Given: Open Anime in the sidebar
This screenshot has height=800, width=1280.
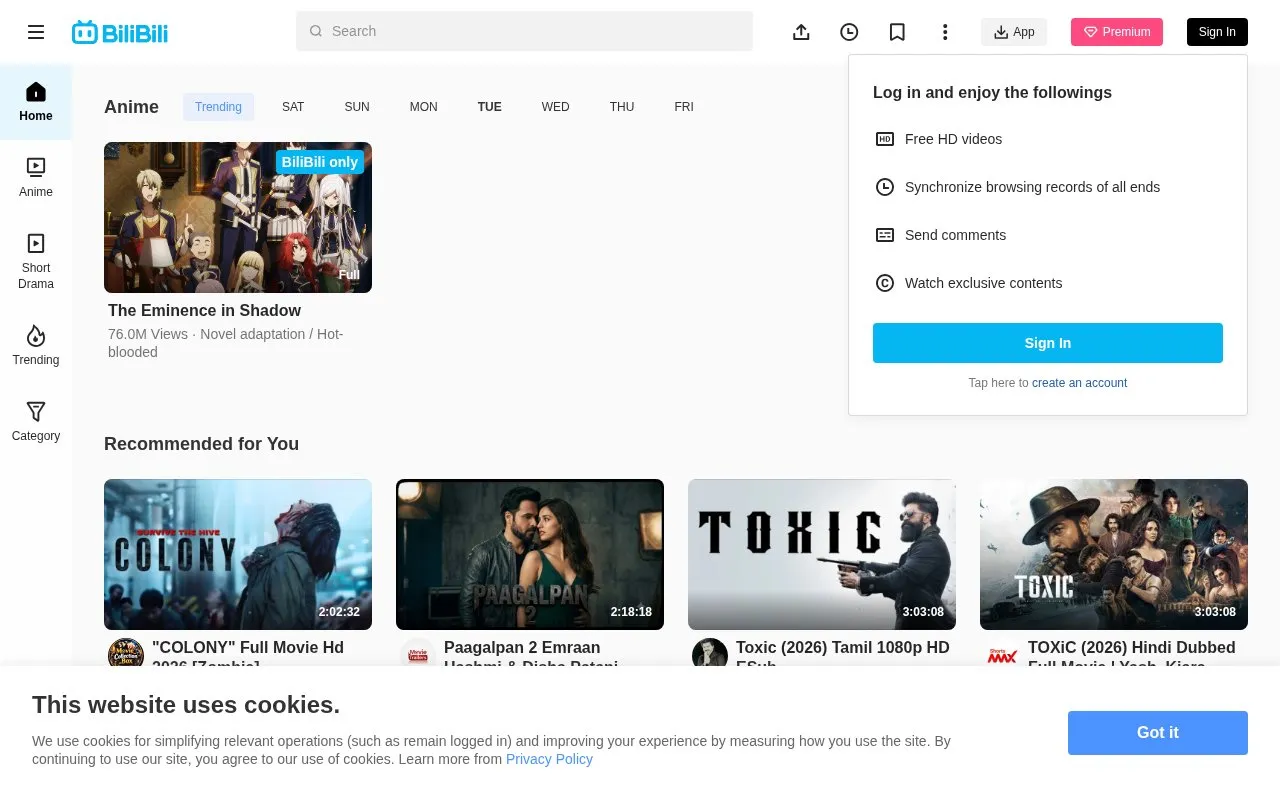Looking at the screenshot, I should 36,178.
